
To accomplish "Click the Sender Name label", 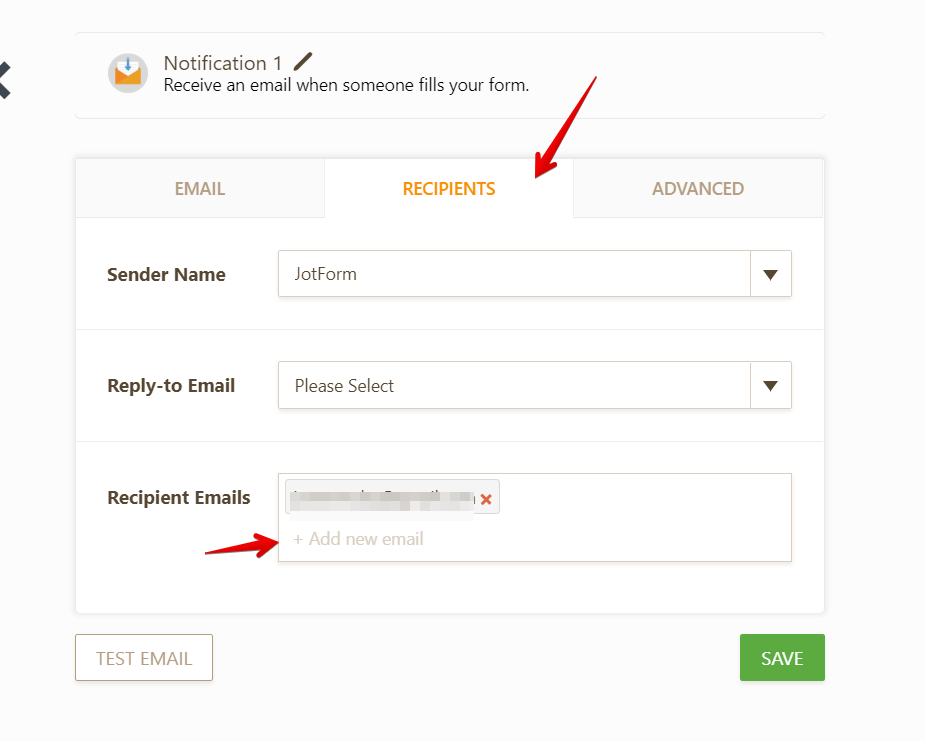I will pos(166,274).
